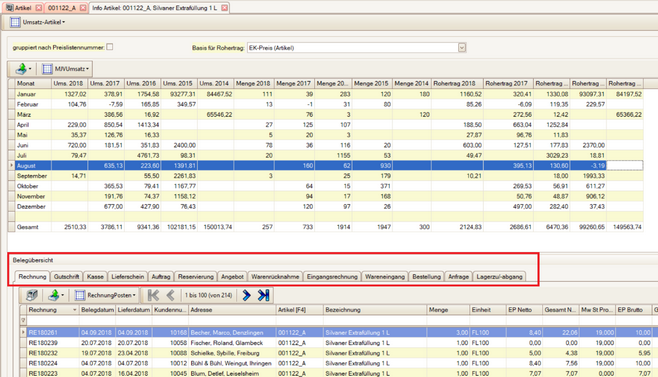
Task: Select the Lagerzu/-abgang tab
Action: tap(499, 277)
